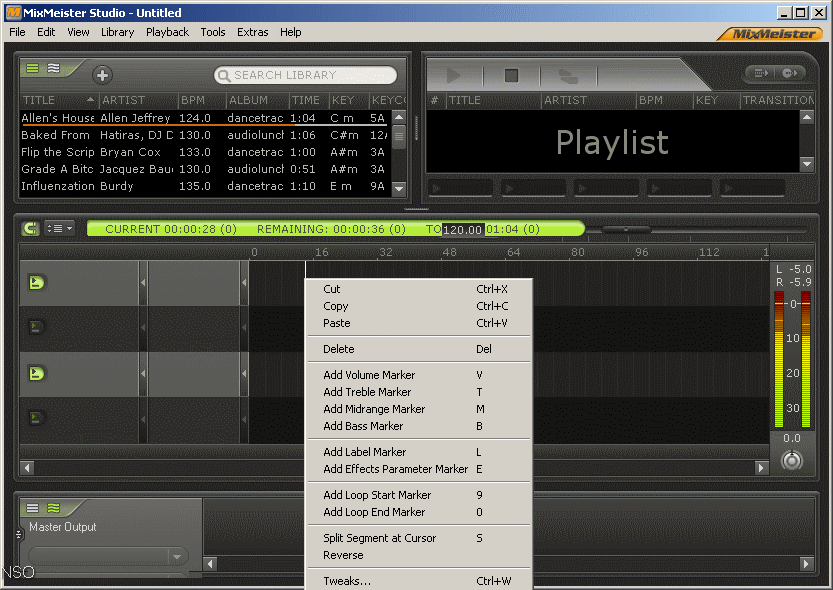Open the Help menu
This screenshot has height=590, width=833.
[291, 32]
